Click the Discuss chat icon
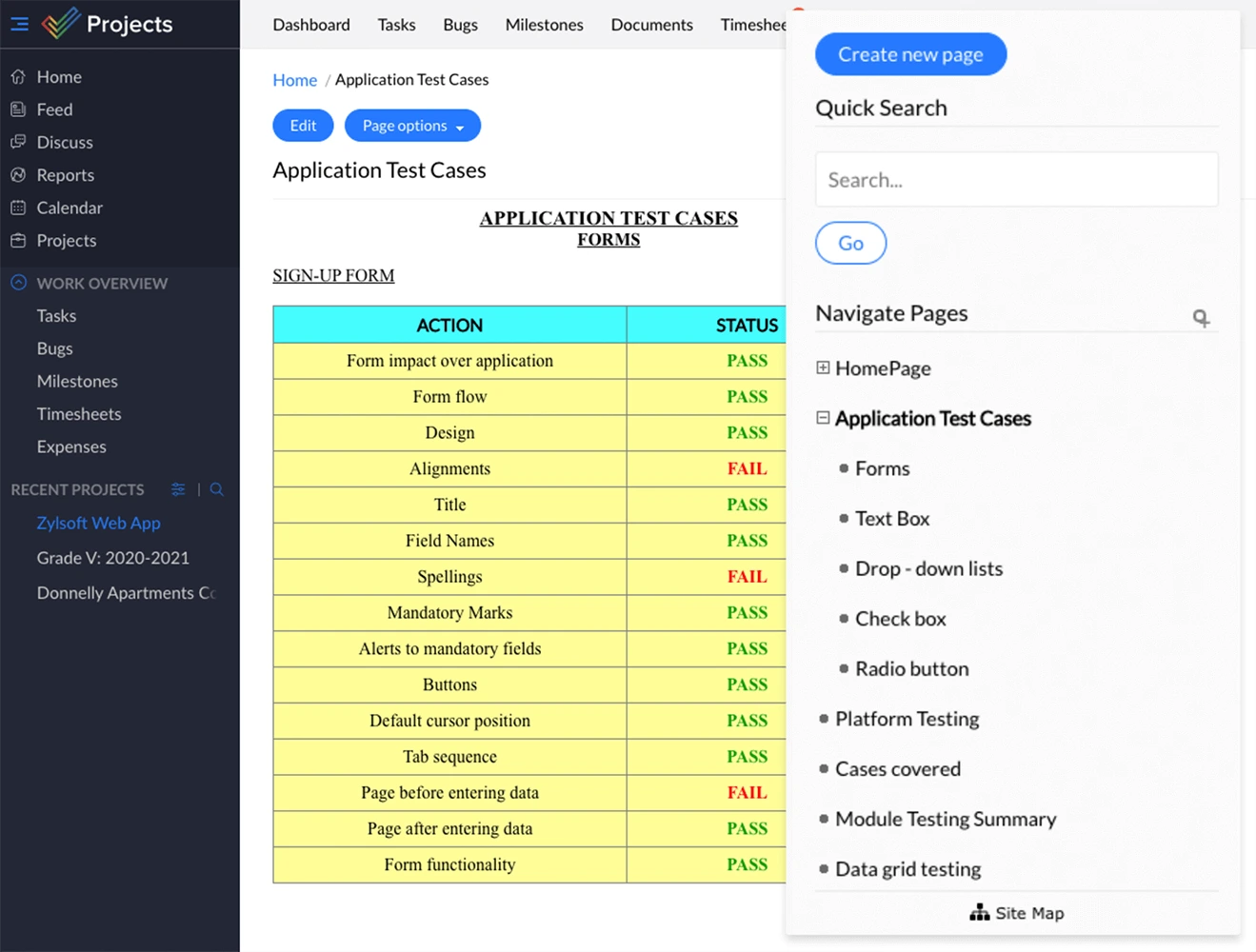The height and width of the screenshot is (952, 1256). (18, 142)
